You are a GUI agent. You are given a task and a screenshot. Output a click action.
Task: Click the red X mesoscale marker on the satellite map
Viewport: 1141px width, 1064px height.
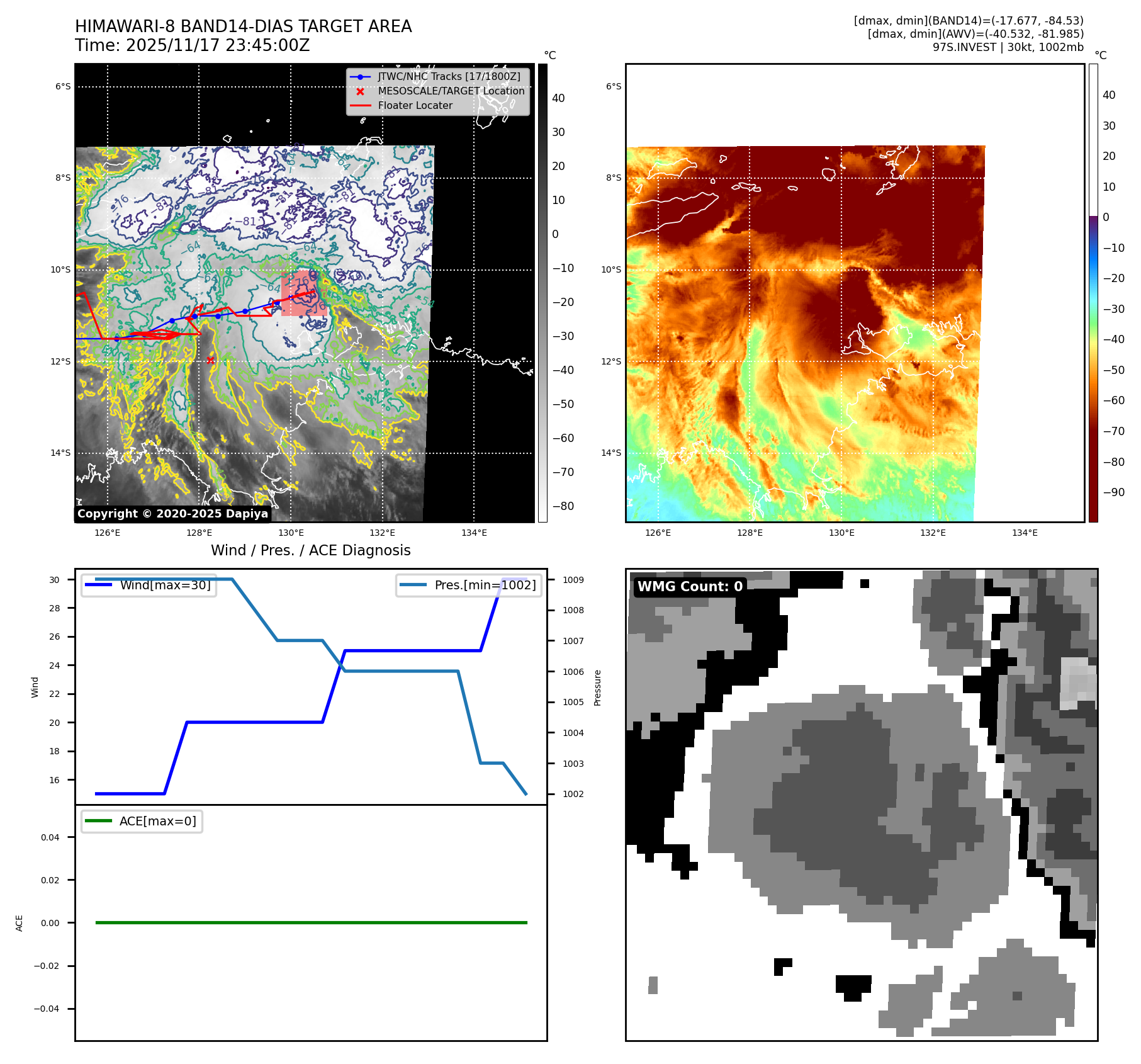pyautogui.click(x=210, y=360)
